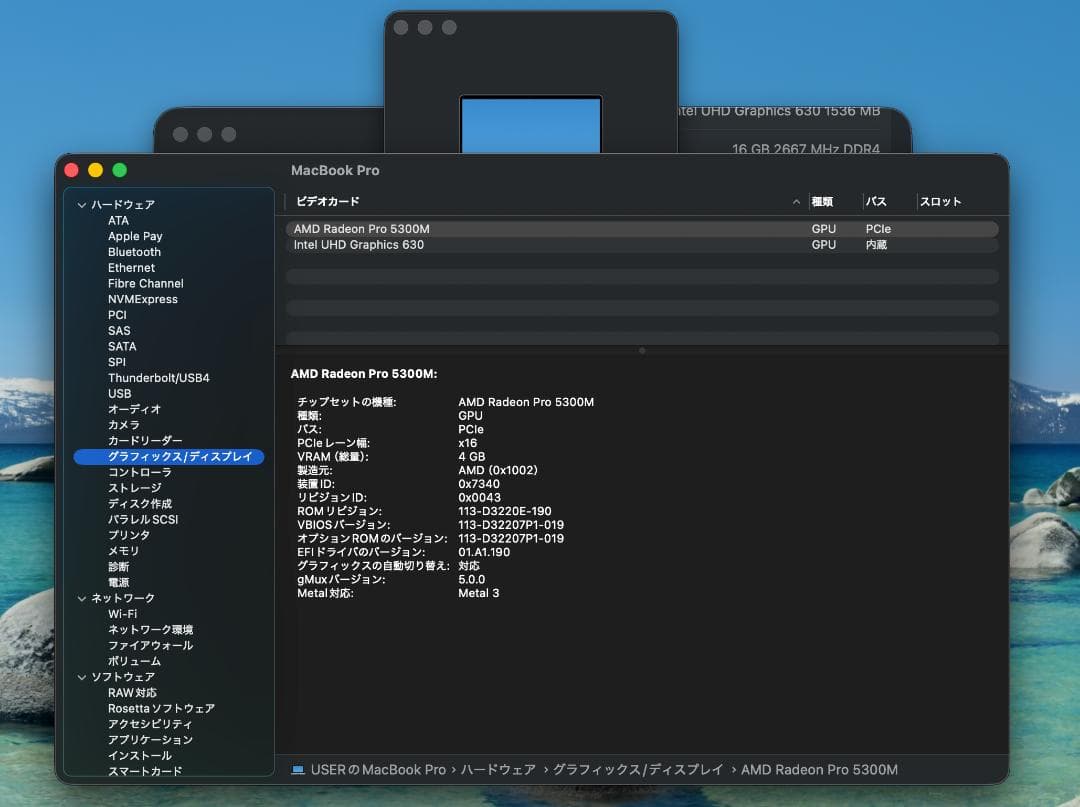Click ハードウェア in the path bar
Screen dimensions: 1080x807
498,770
